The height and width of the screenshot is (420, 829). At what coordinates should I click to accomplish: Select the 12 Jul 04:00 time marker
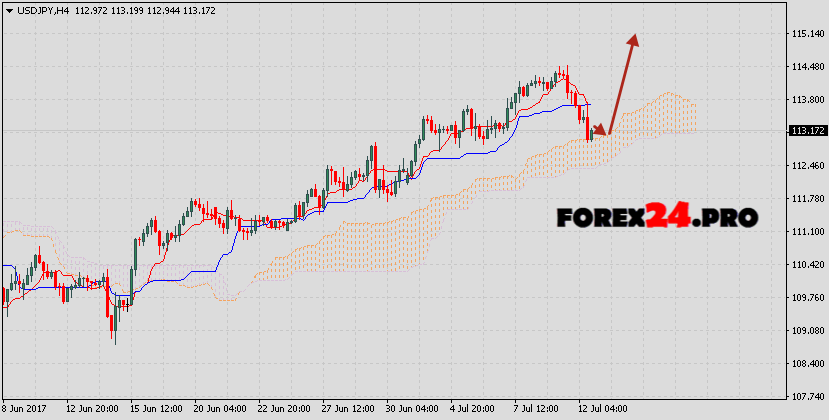606,409
